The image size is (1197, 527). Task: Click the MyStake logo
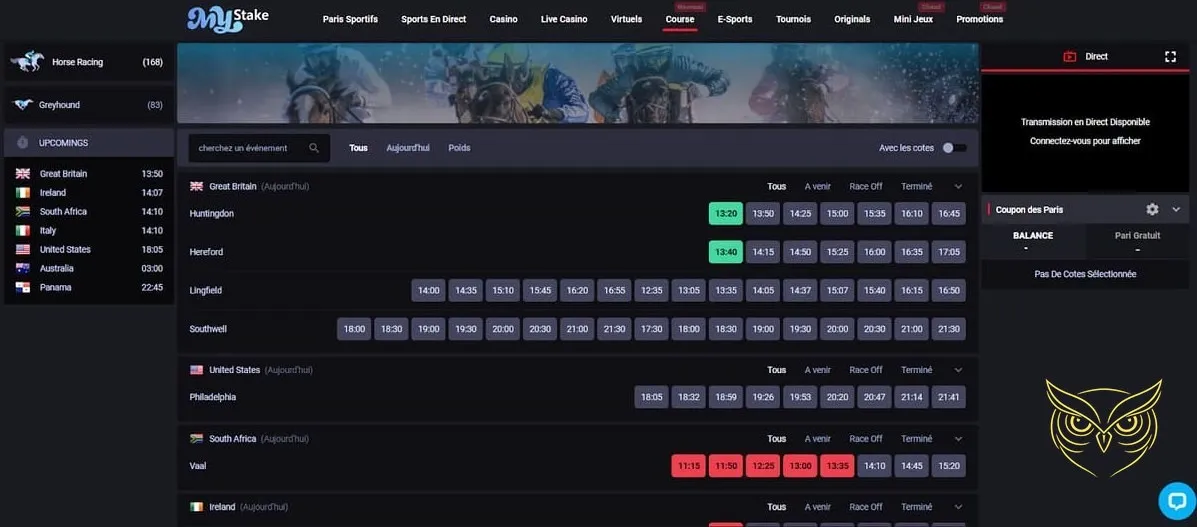[x=227, y=18]
